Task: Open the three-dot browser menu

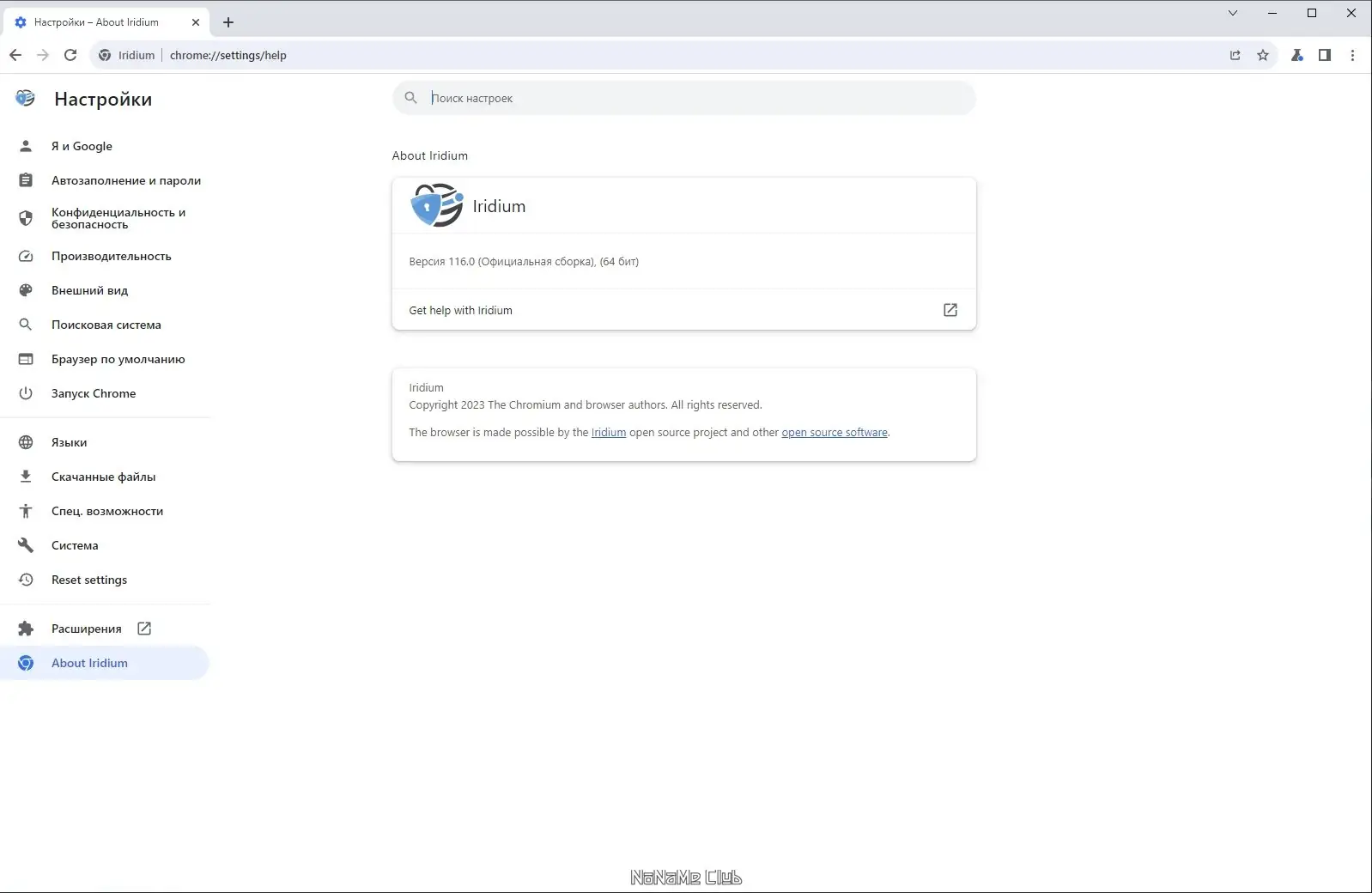Action: pos(1352,55)
